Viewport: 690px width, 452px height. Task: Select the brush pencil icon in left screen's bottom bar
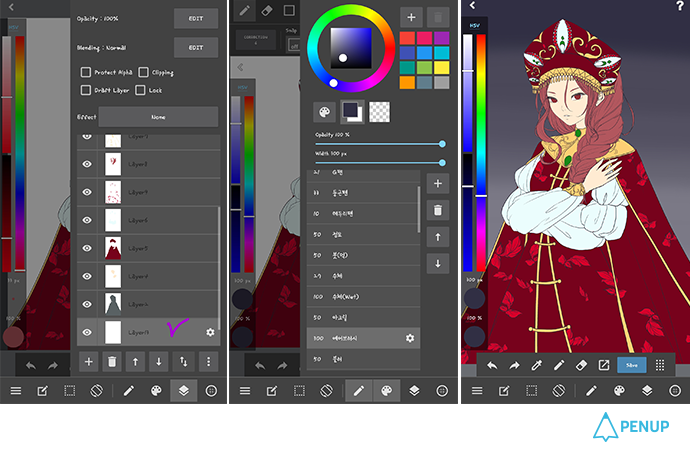click(x=129, y=391)
